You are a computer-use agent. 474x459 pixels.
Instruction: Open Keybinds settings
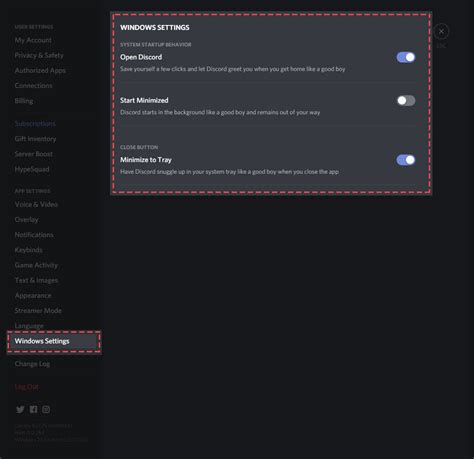[28, 250]
